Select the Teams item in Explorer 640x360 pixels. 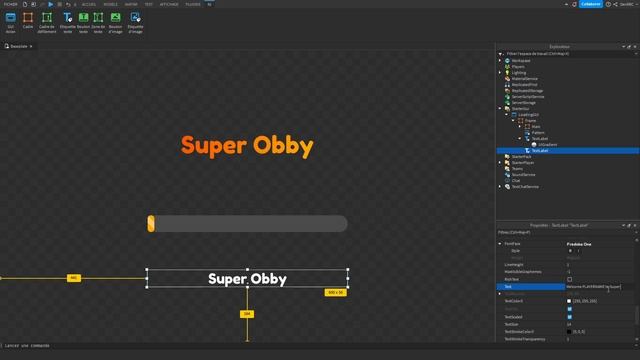pos(517,169)
